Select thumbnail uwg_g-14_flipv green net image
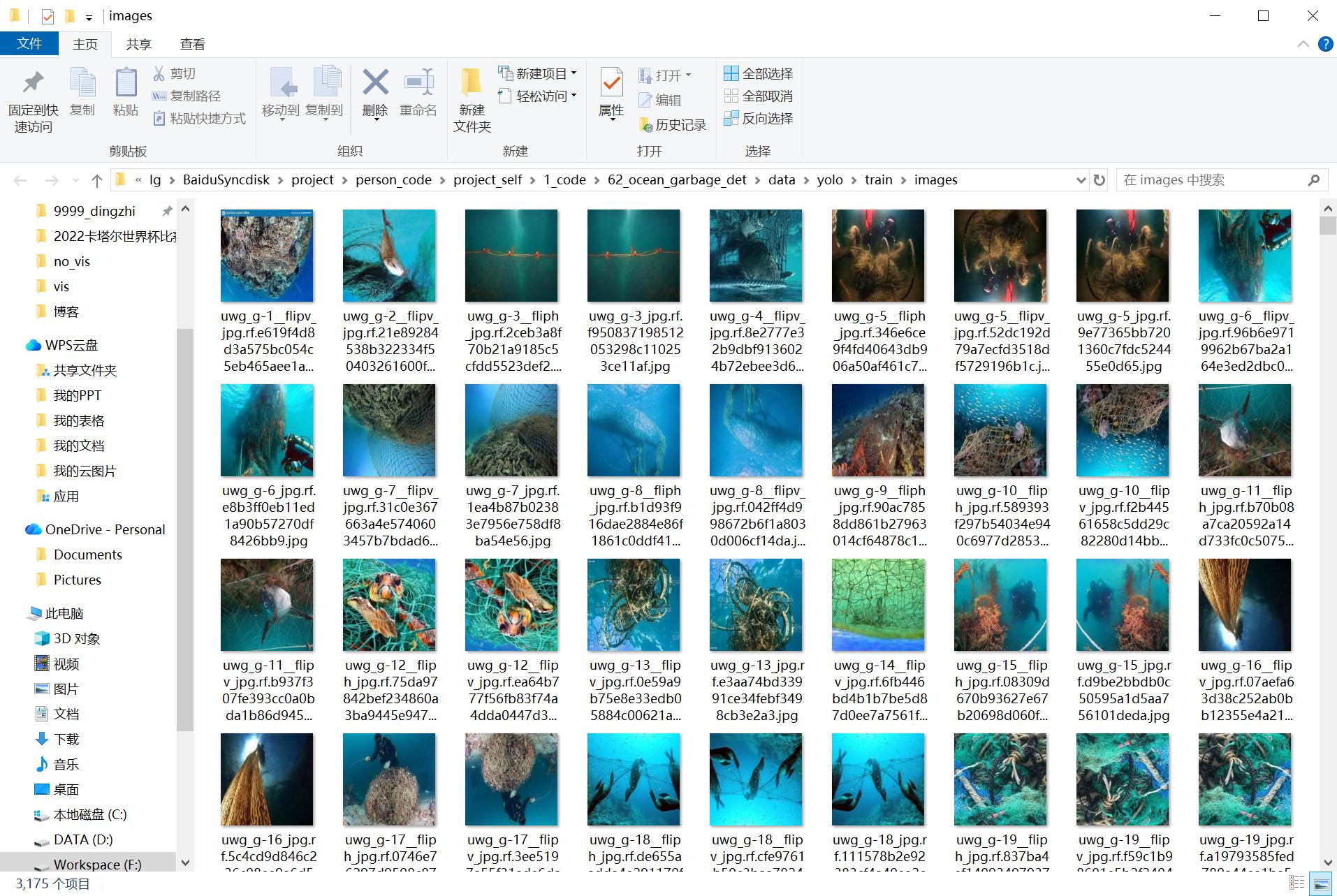This screenshot has width=1337, height=896. [x=878, y=605]
